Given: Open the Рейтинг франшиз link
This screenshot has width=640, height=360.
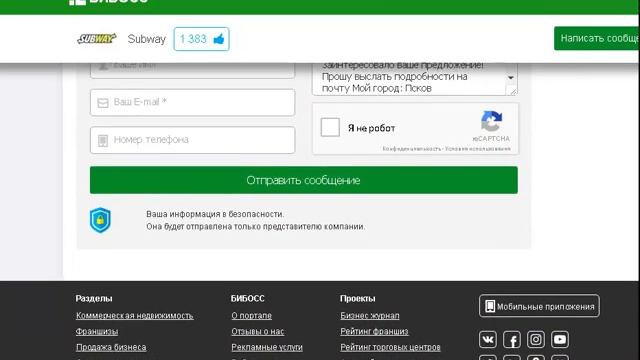Looking at the screenshot, I should [x=374, y=331].
